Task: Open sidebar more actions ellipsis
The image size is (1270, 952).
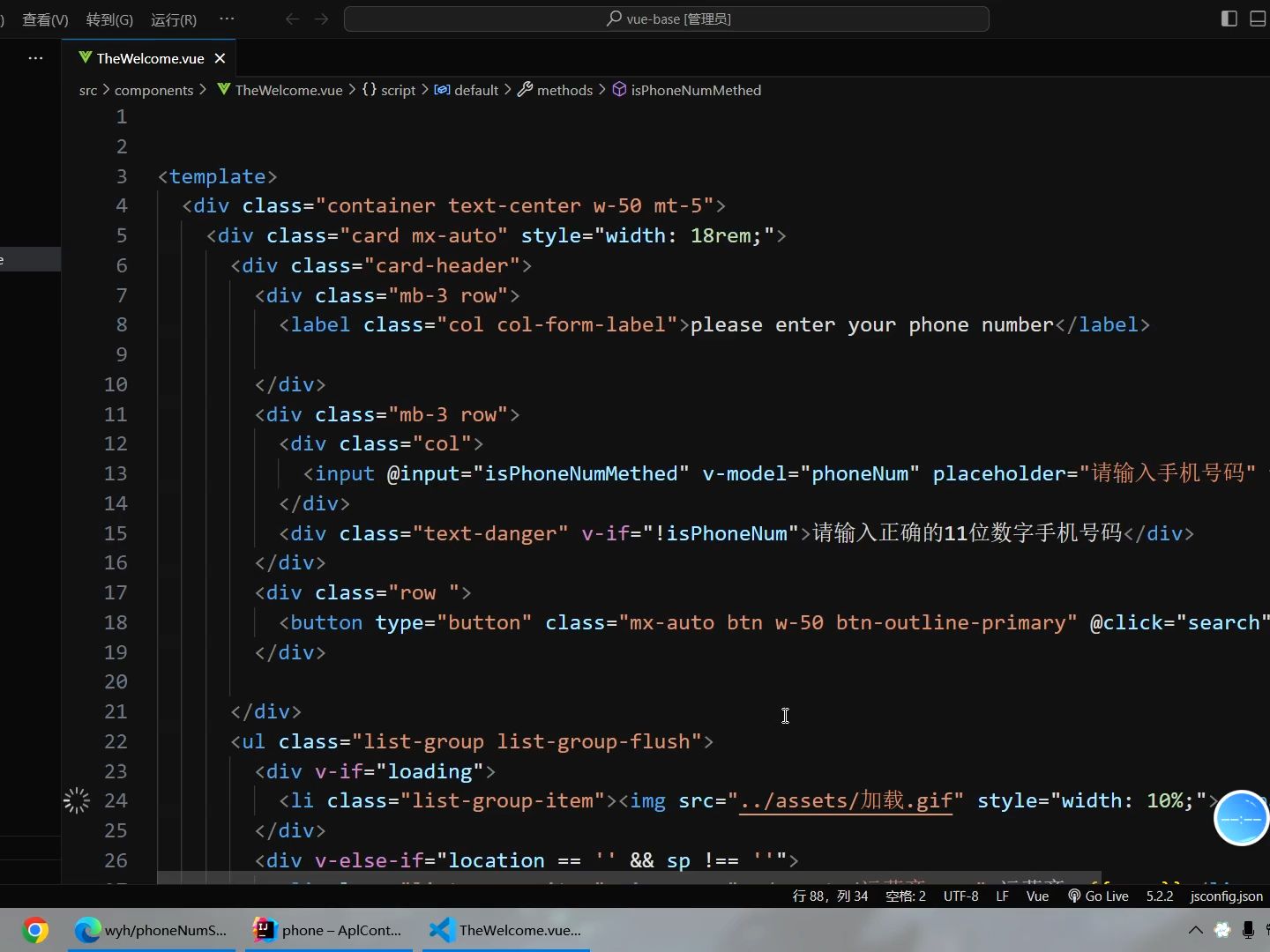Action: (35, 58)
